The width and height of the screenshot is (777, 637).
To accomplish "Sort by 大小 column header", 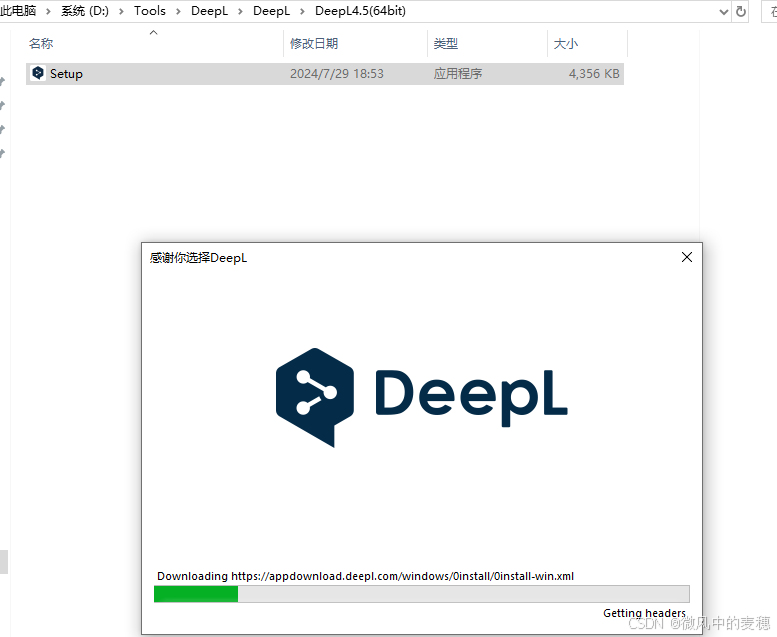I will [x=565, y=44].
